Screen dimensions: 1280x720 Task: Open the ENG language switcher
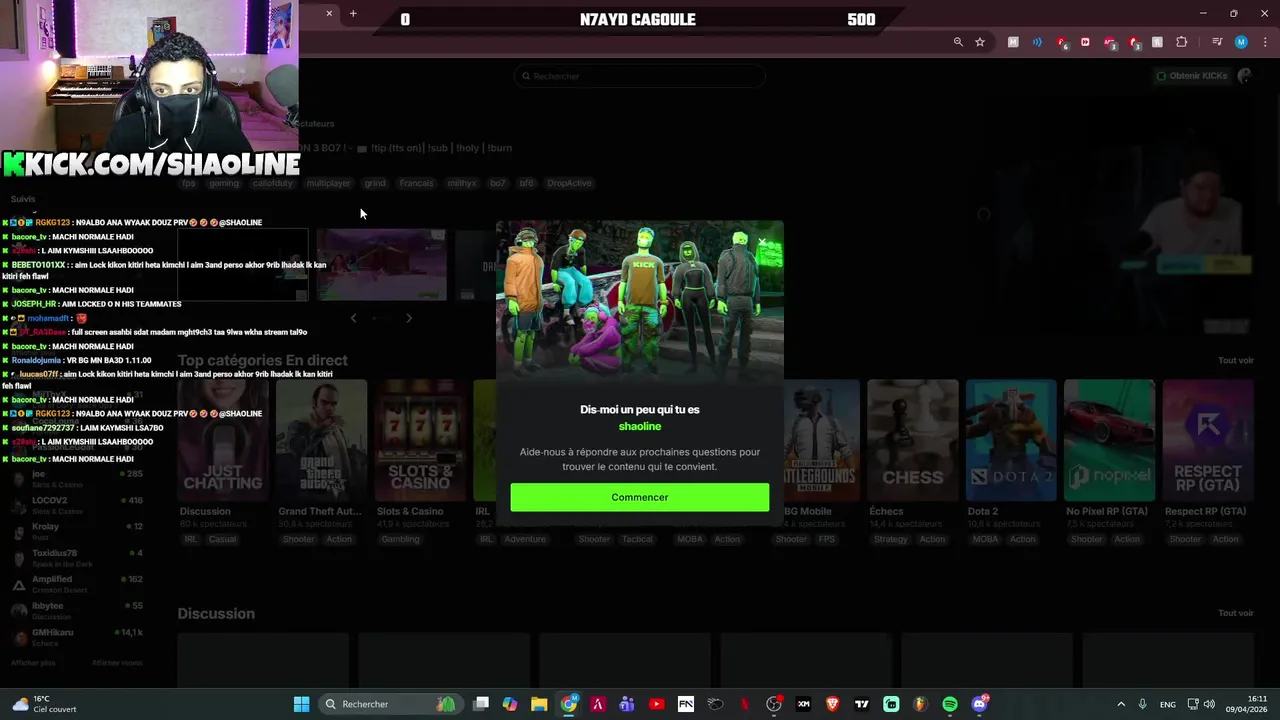point(1168,704)
